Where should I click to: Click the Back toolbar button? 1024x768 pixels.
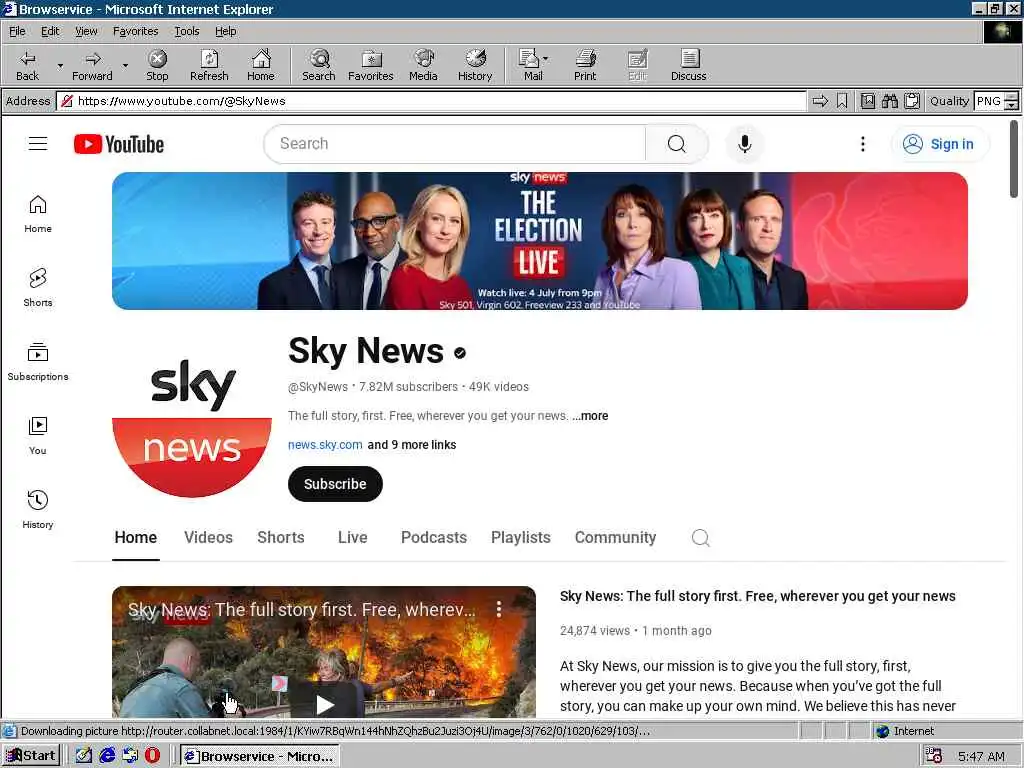(x=27, y=65)
